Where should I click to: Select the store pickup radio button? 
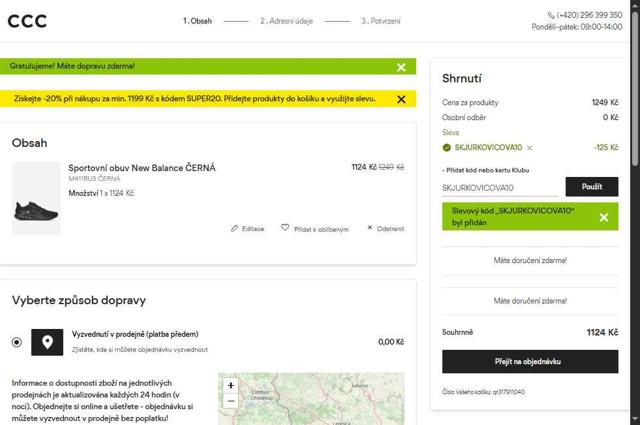click(x=17, y=342)
